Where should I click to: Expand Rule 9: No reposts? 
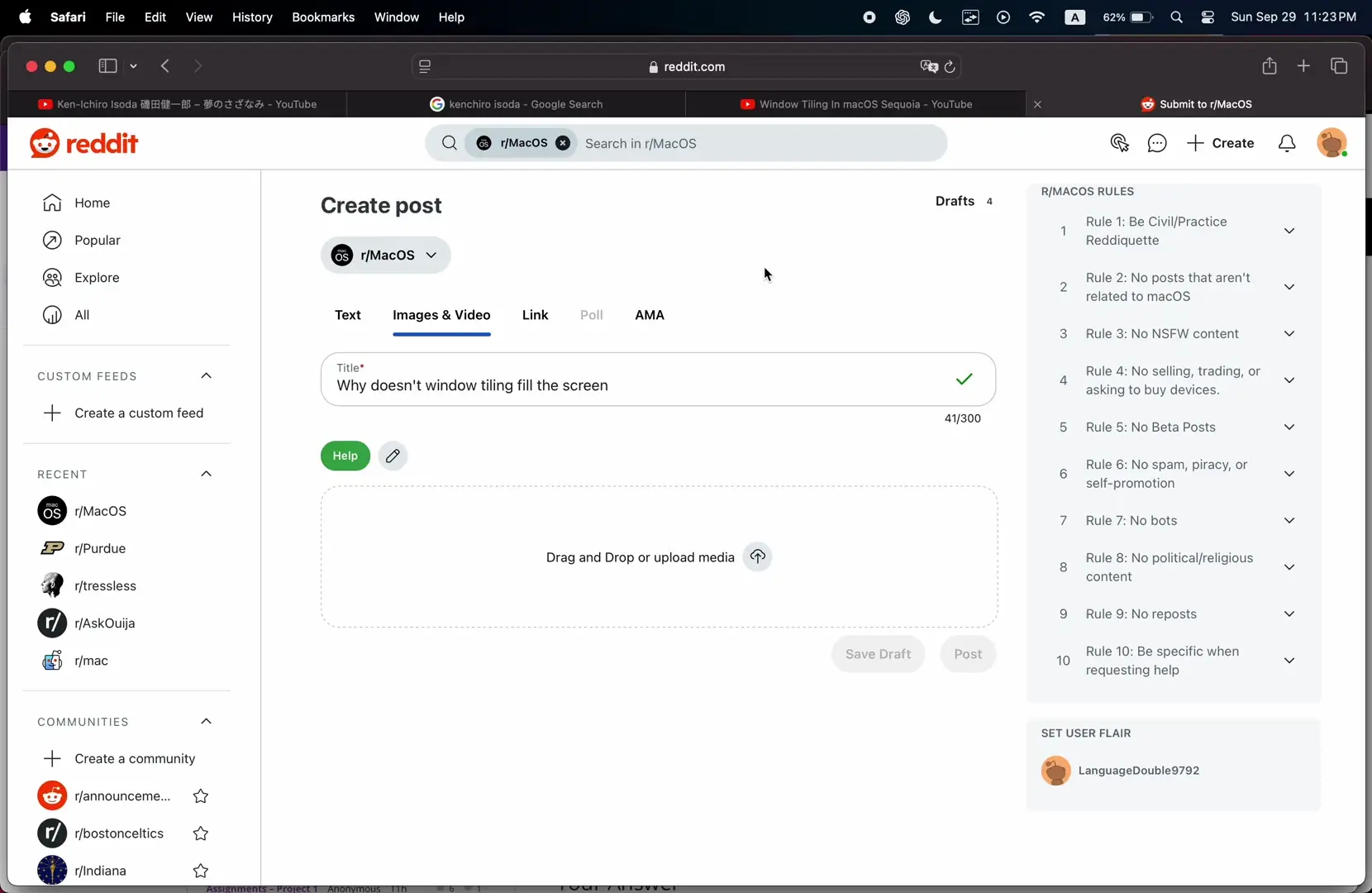pos(1289,614)
